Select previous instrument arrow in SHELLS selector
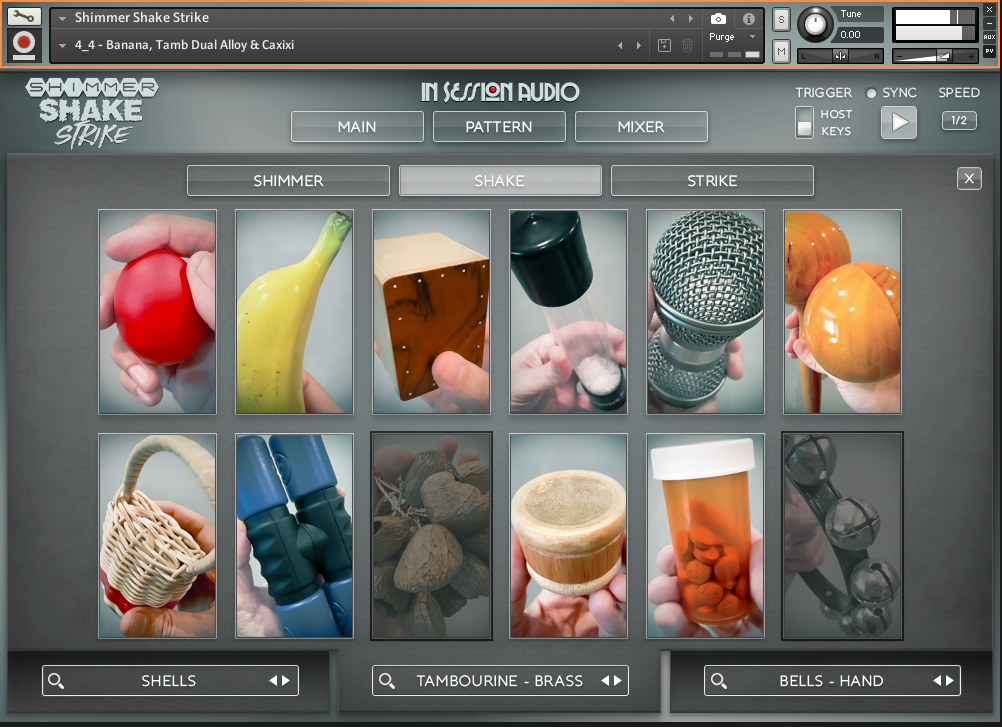The image size is (1002, 727). click(x=273, y=680)
